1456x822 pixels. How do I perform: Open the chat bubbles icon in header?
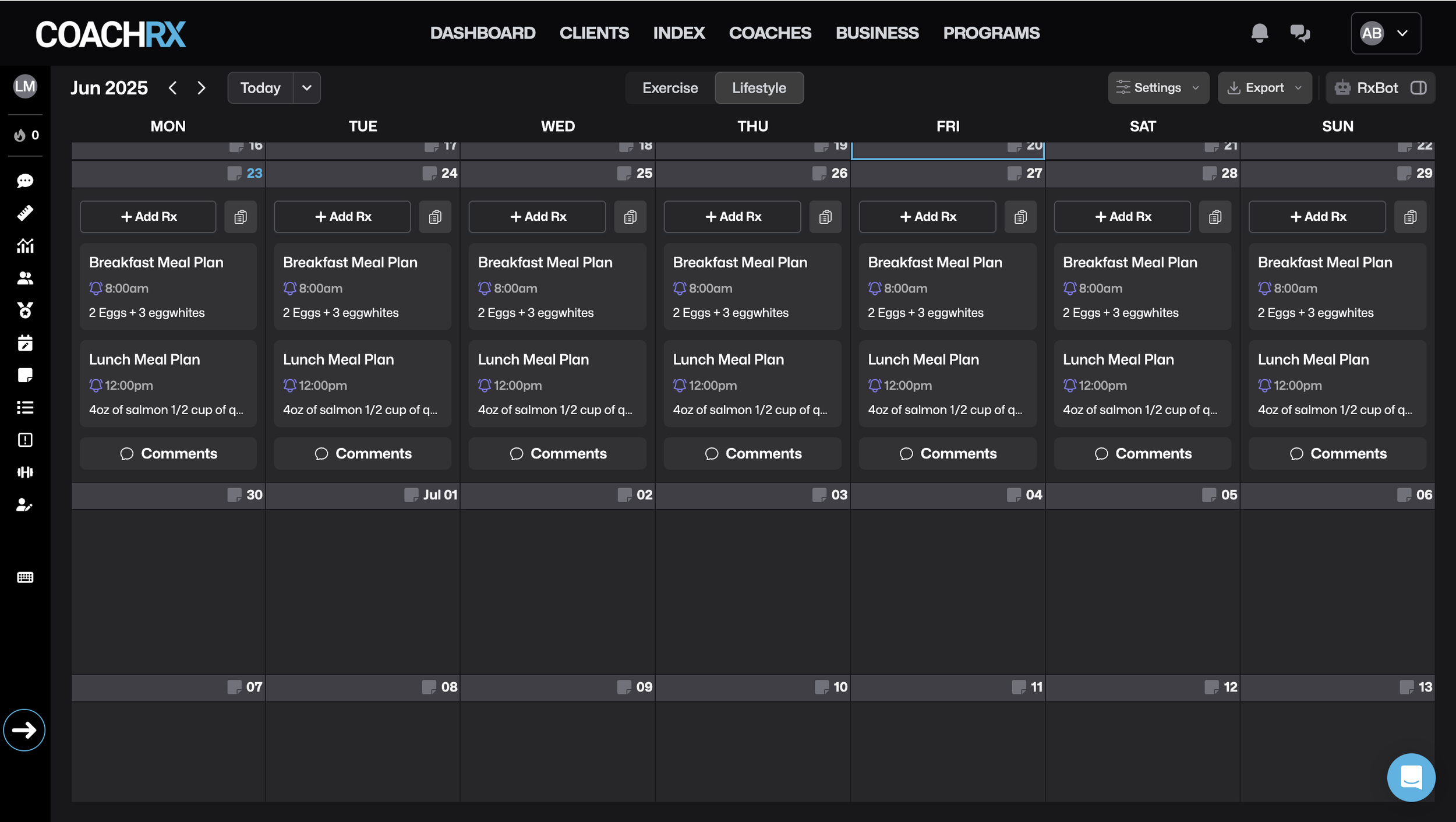click(x=1300, y=33)
